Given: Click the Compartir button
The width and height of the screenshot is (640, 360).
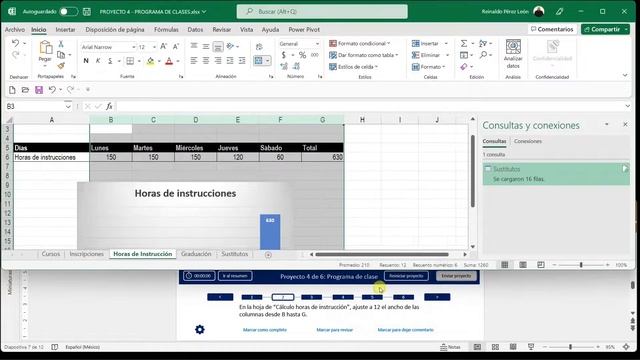Looking at the screenshot, I should [x=605, y=29].
